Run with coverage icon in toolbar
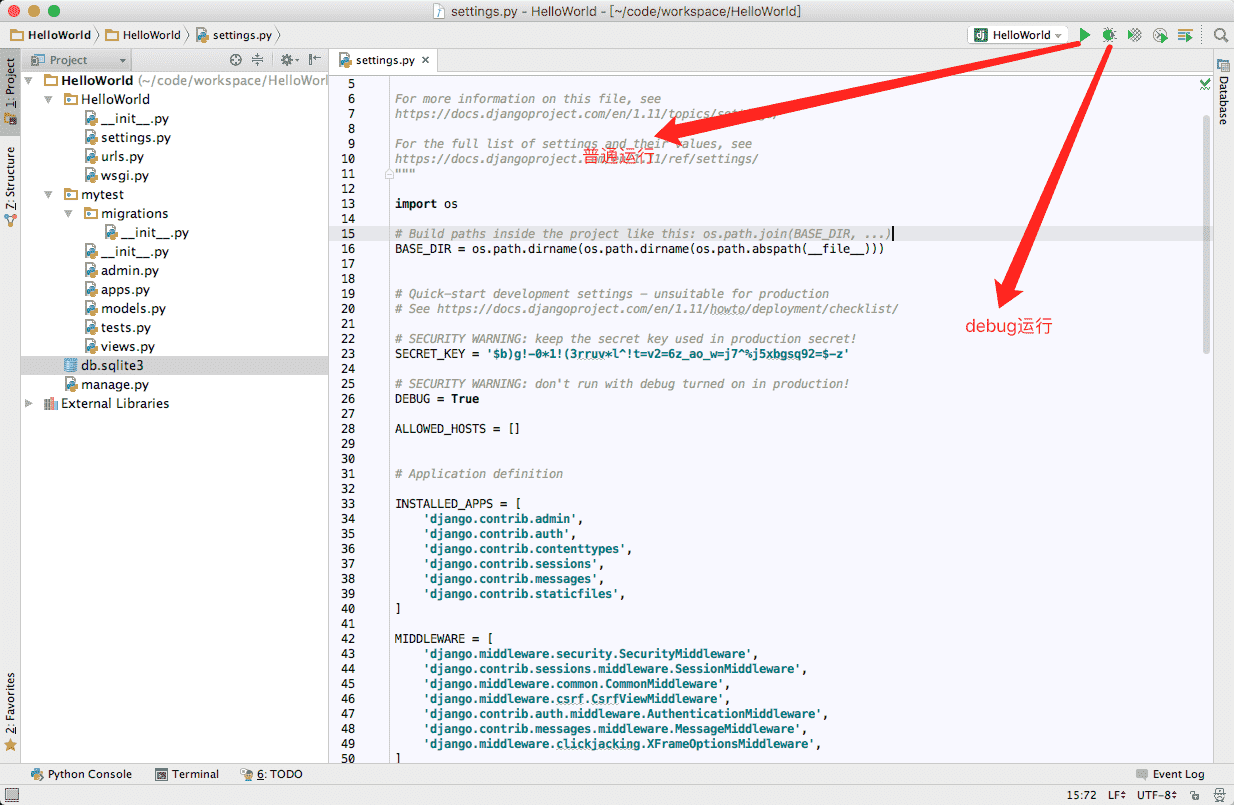Image resolution: width=1234 pixels, height=805 pixels. pyautogui.click(x=1135, y=35)
